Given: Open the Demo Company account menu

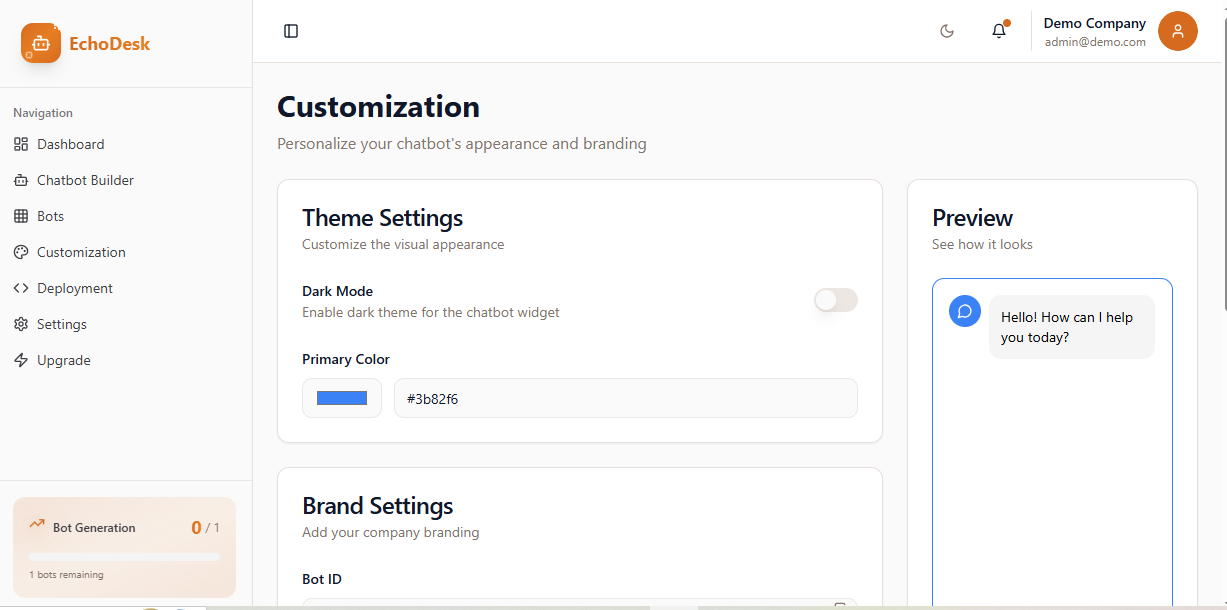Looking at the screenshot, I should [1095, 31].
